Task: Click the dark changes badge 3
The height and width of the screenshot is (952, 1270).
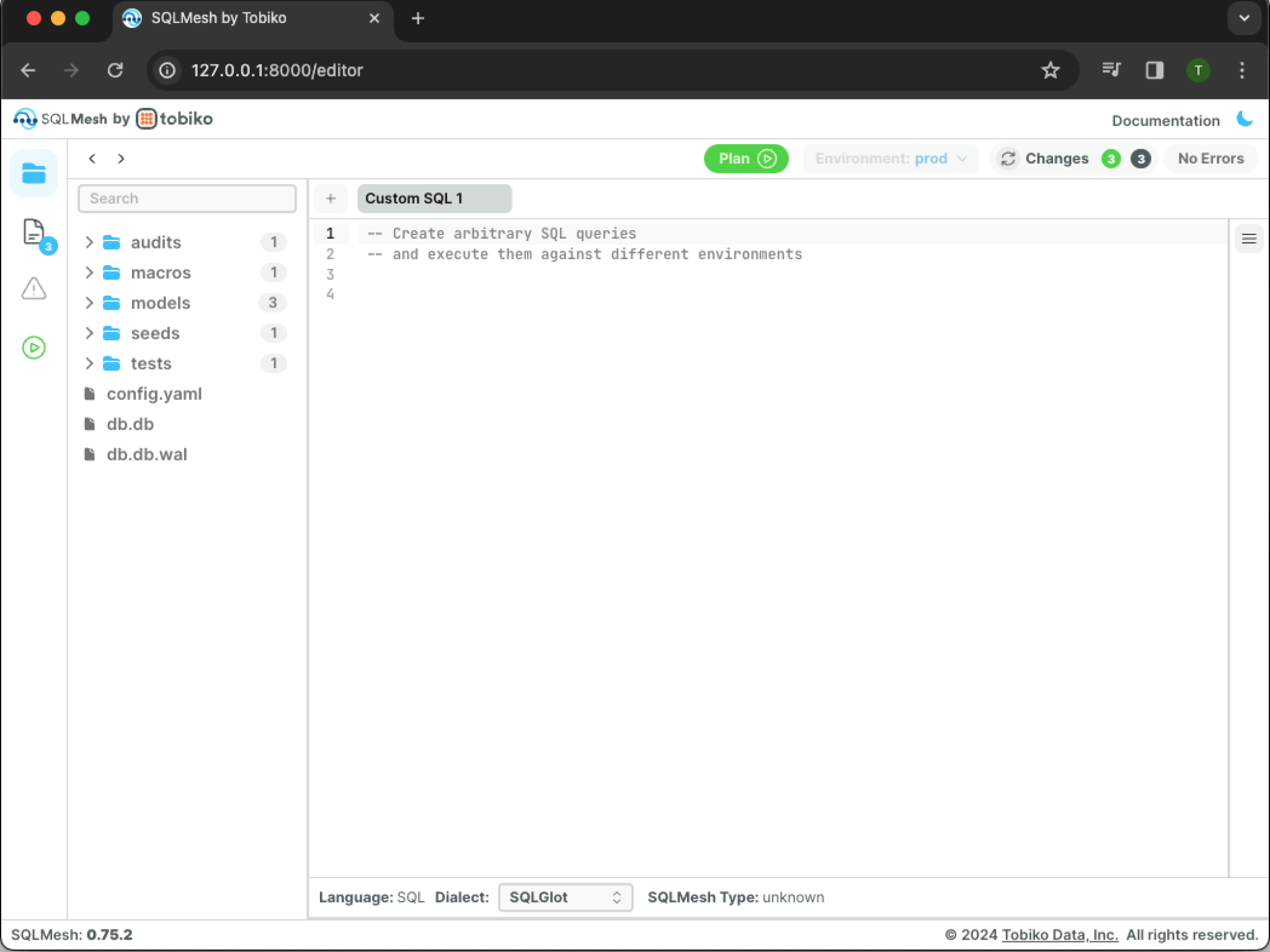Action: point(1140,159)
